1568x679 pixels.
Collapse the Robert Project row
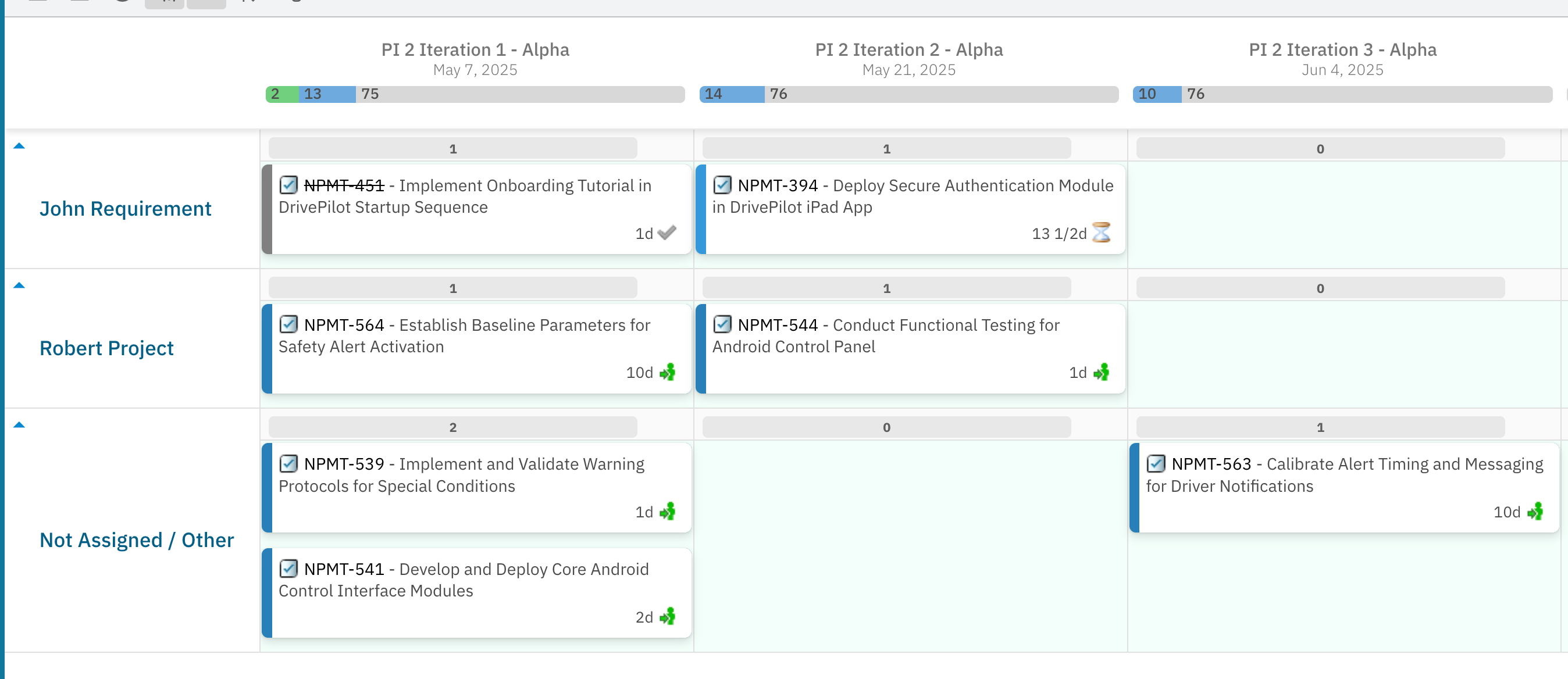pos(19,285)
